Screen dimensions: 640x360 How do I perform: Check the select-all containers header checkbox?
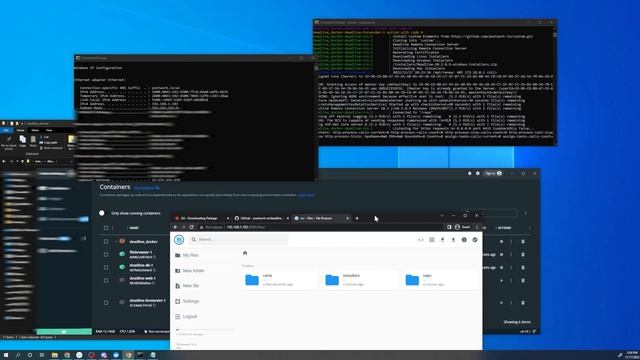pos(106,228)
